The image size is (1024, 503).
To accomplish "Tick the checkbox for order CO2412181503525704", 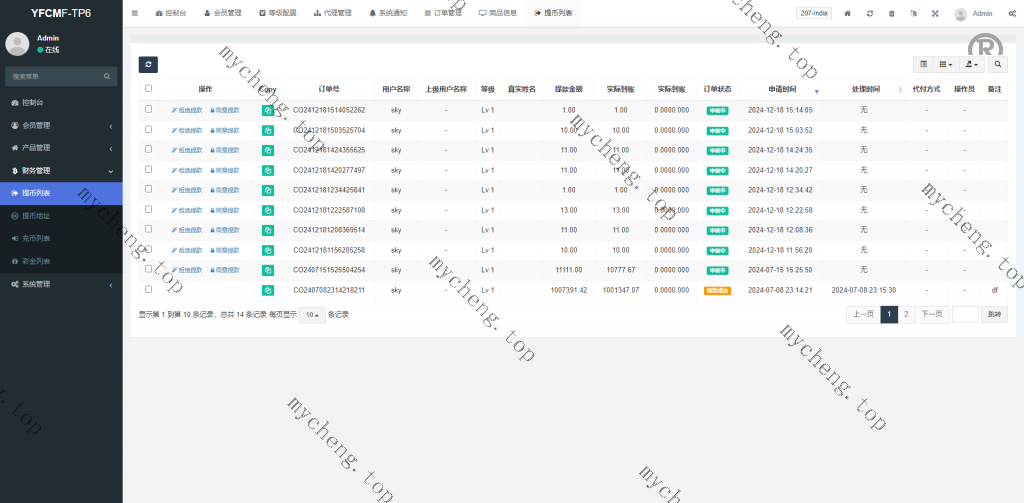I will pyautogui.click(x=149, y=130).
